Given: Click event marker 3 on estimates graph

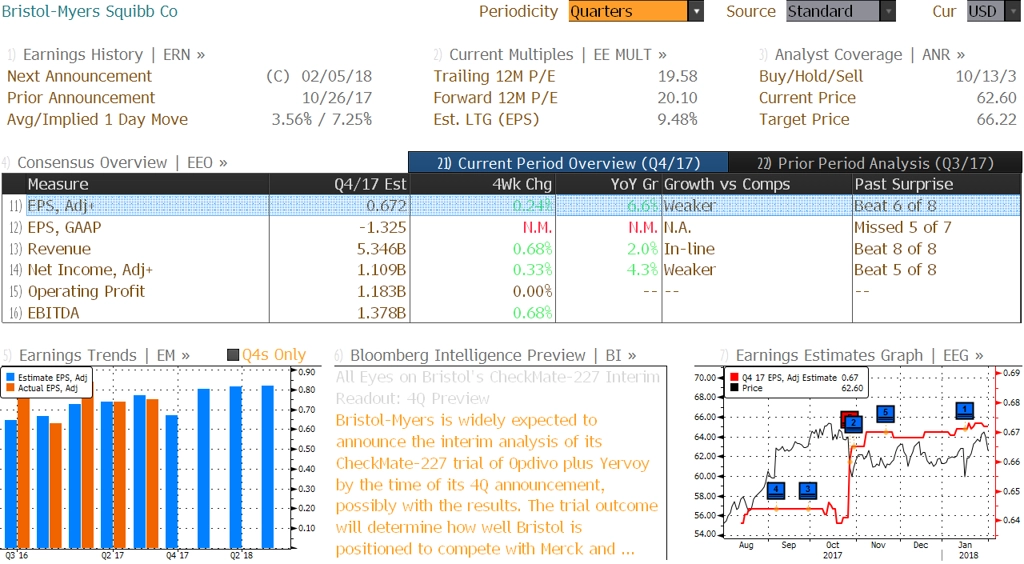Looking at the screenshot, I should (x=808, y=490).
